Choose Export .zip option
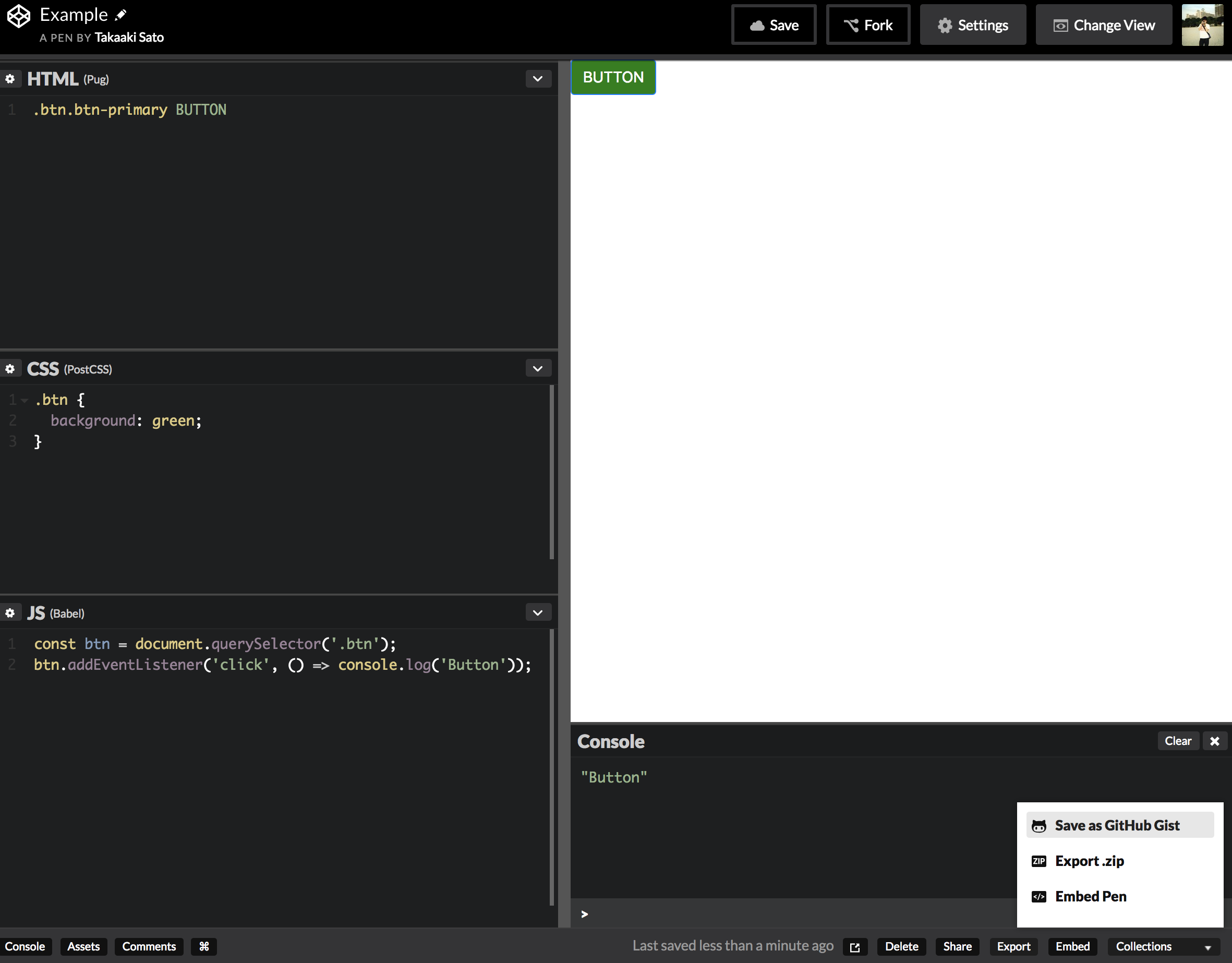 [x=1120, y=861]
